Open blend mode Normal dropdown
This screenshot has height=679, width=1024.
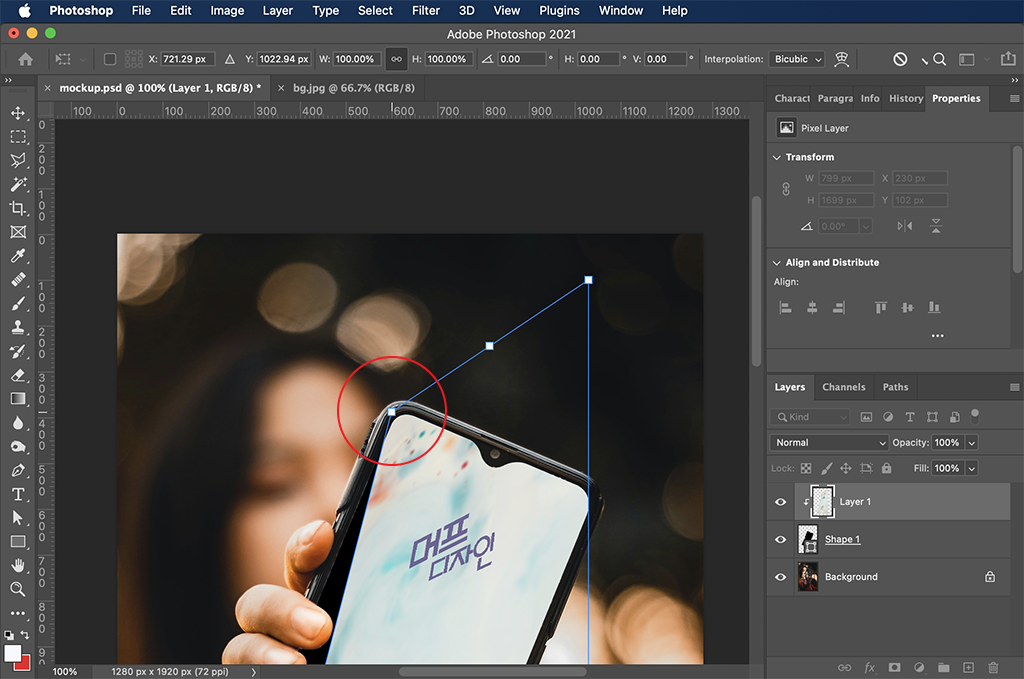829,443
